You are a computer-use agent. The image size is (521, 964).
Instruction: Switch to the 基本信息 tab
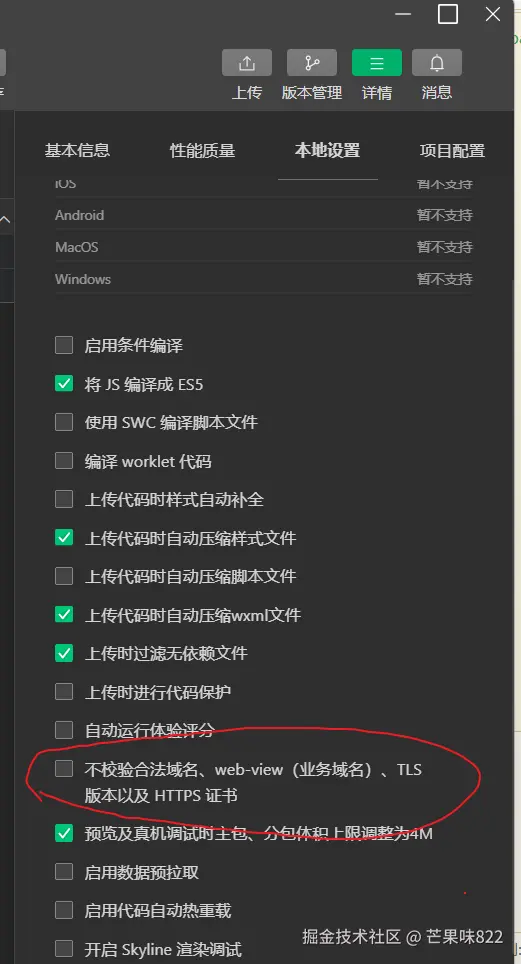(x=78, y=150)
